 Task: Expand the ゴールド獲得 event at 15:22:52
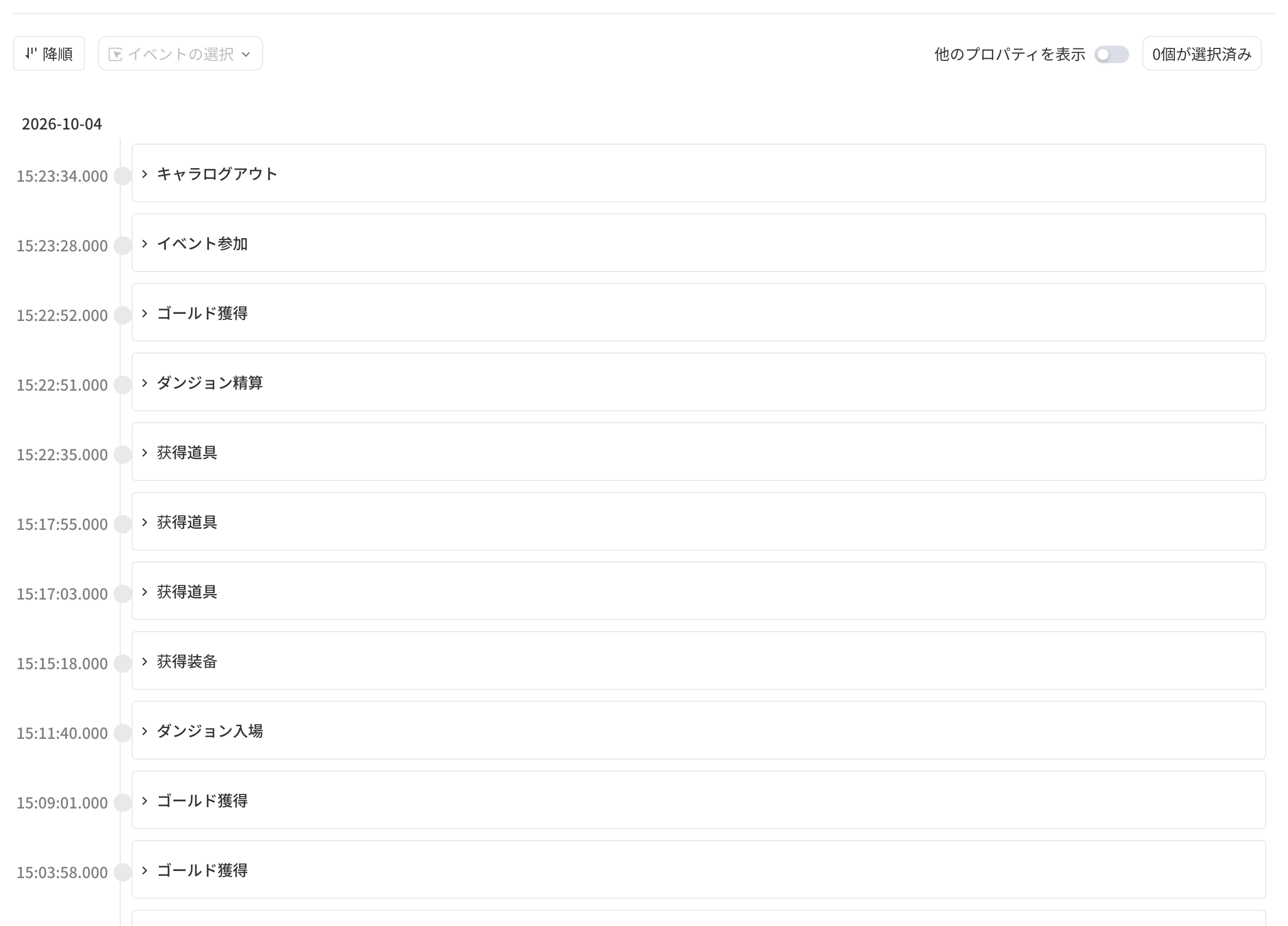145,313
